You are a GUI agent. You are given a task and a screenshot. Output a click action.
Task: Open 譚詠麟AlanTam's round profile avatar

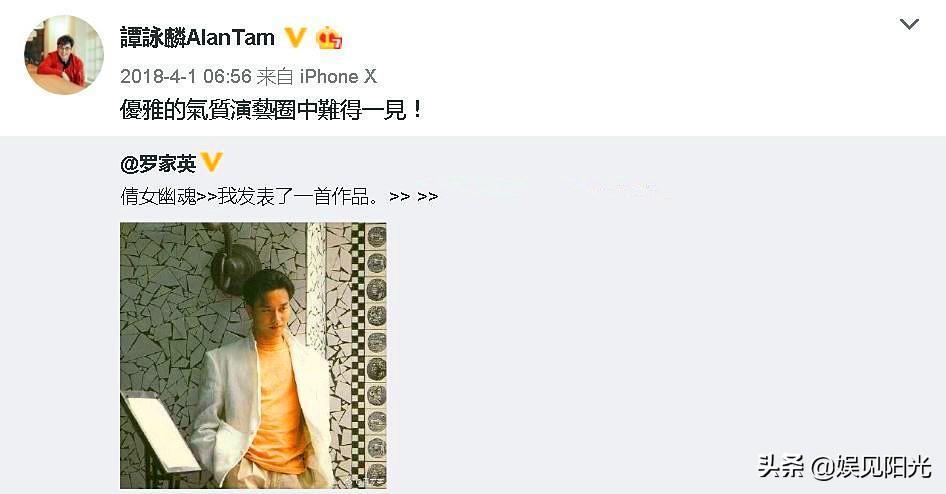(63, 55)
